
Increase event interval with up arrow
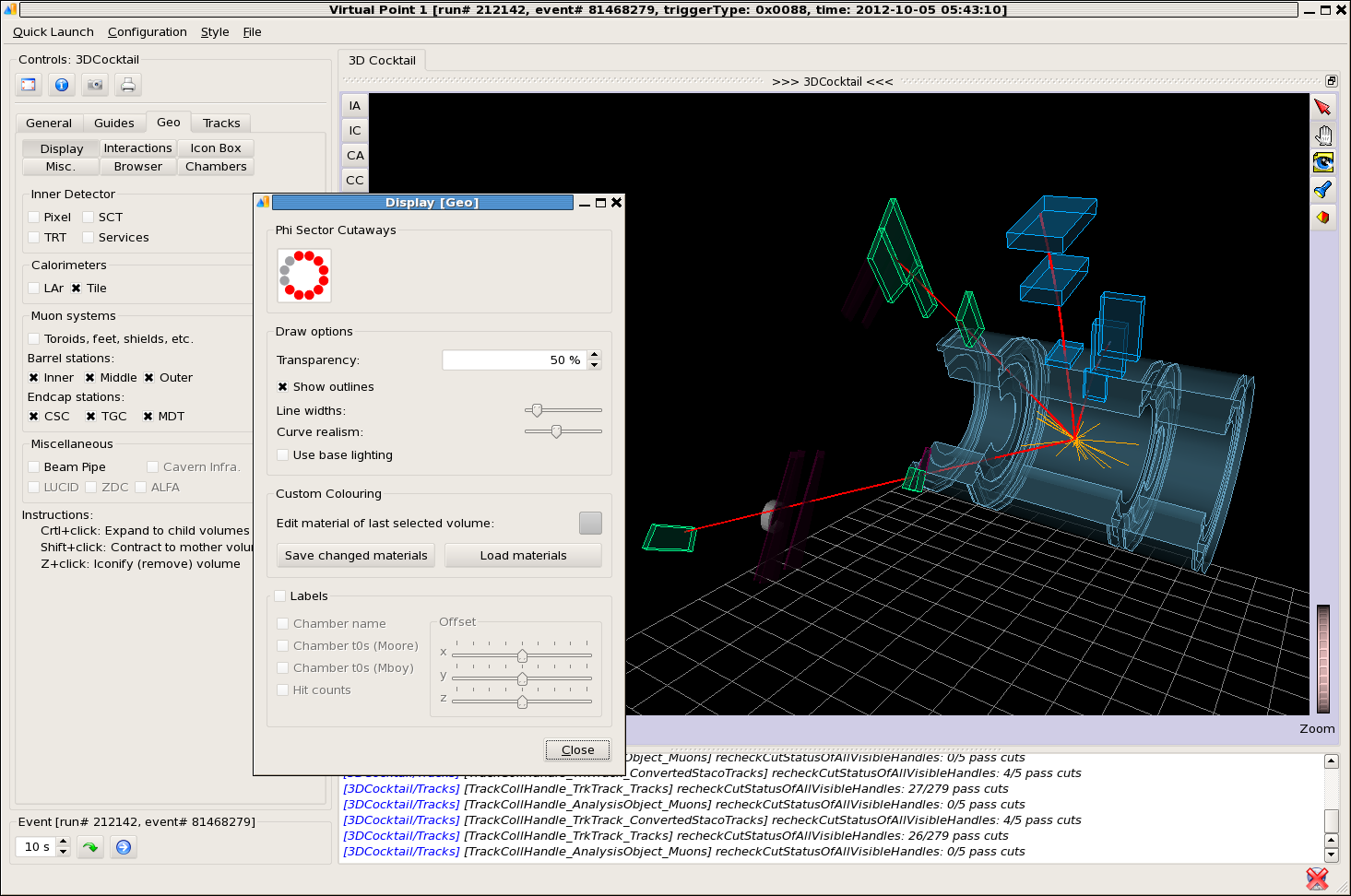[64, 842]
